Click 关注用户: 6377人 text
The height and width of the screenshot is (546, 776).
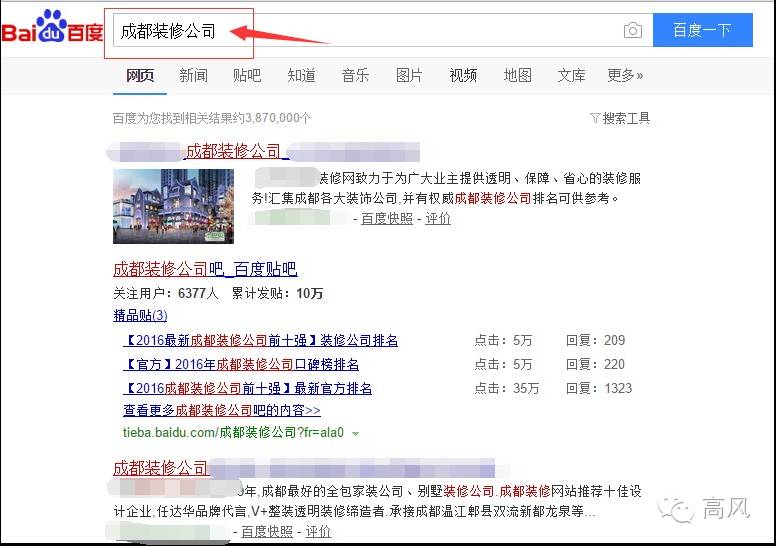(x=166, y=294)
